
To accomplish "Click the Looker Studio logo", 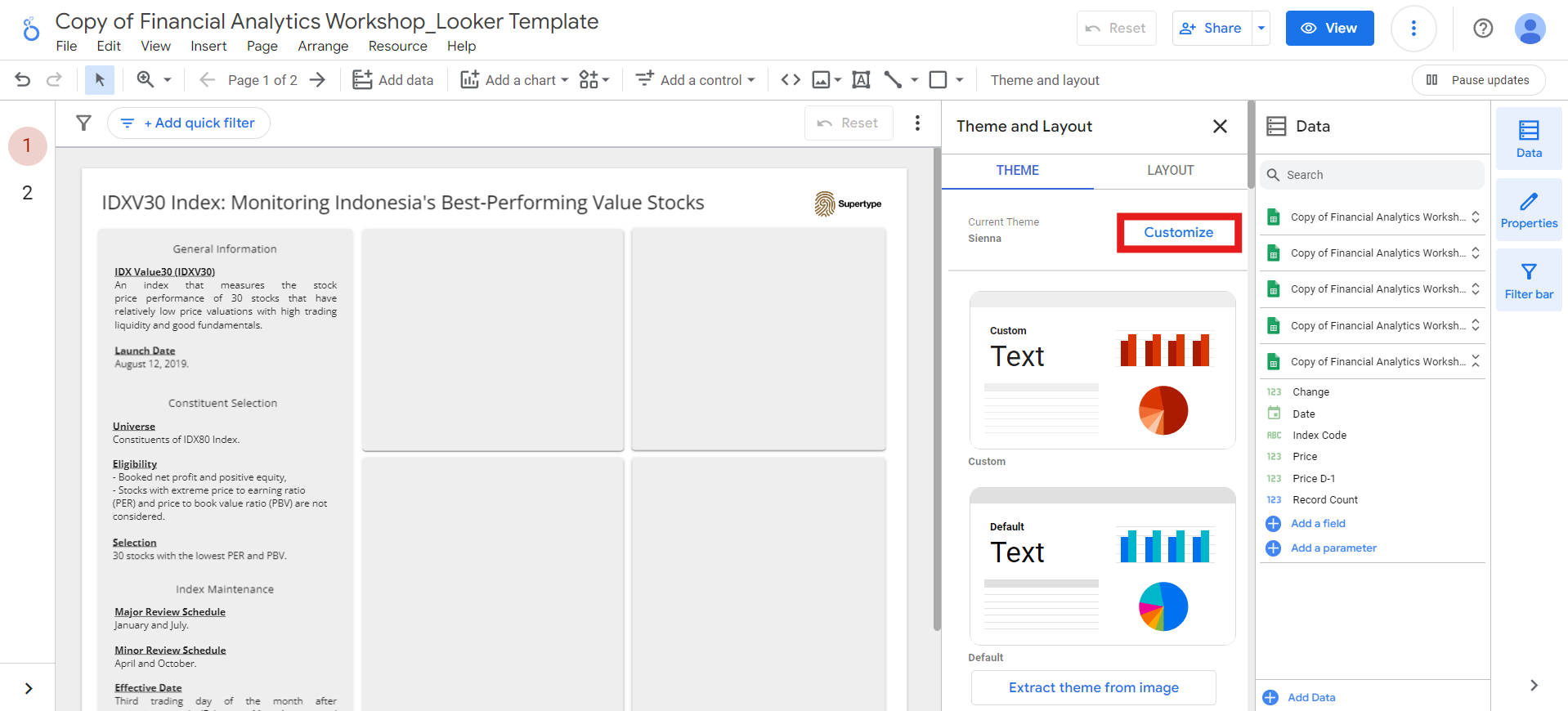I will [x=31, y=29].
